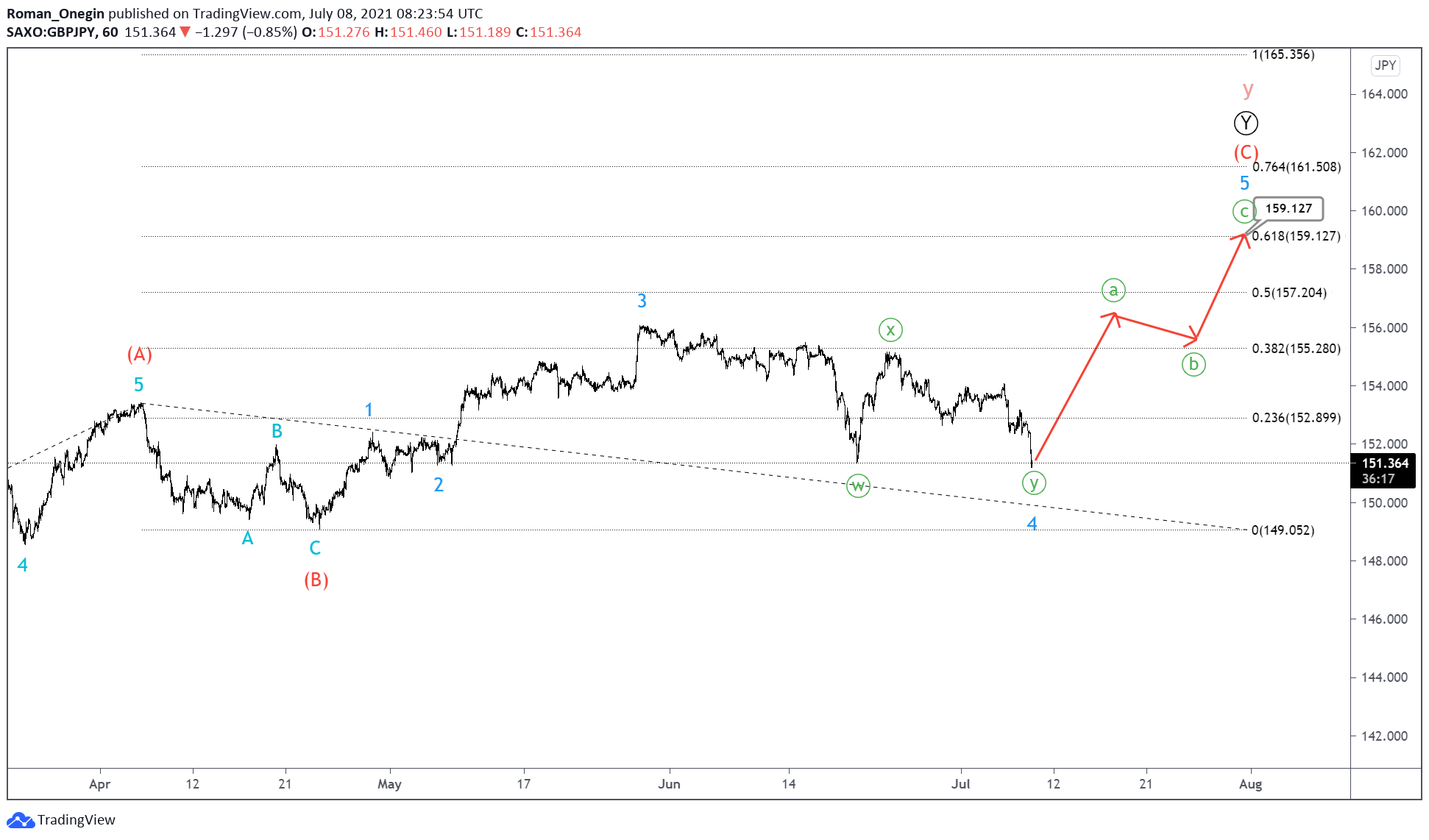The image size is (1429, 840).
Task: Click the SAXO:GBPJPY symbol title
Action: click(51, 32)
